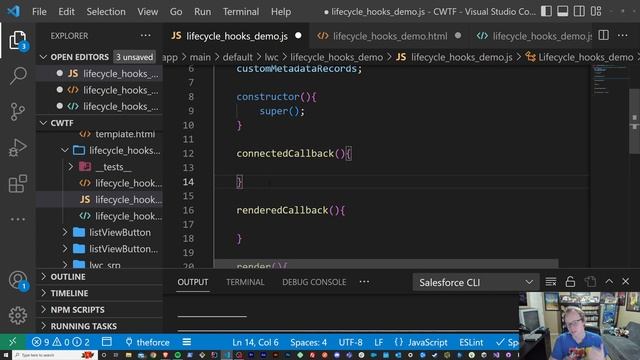Show more panel tabs ellipsis

click(364, 282)
